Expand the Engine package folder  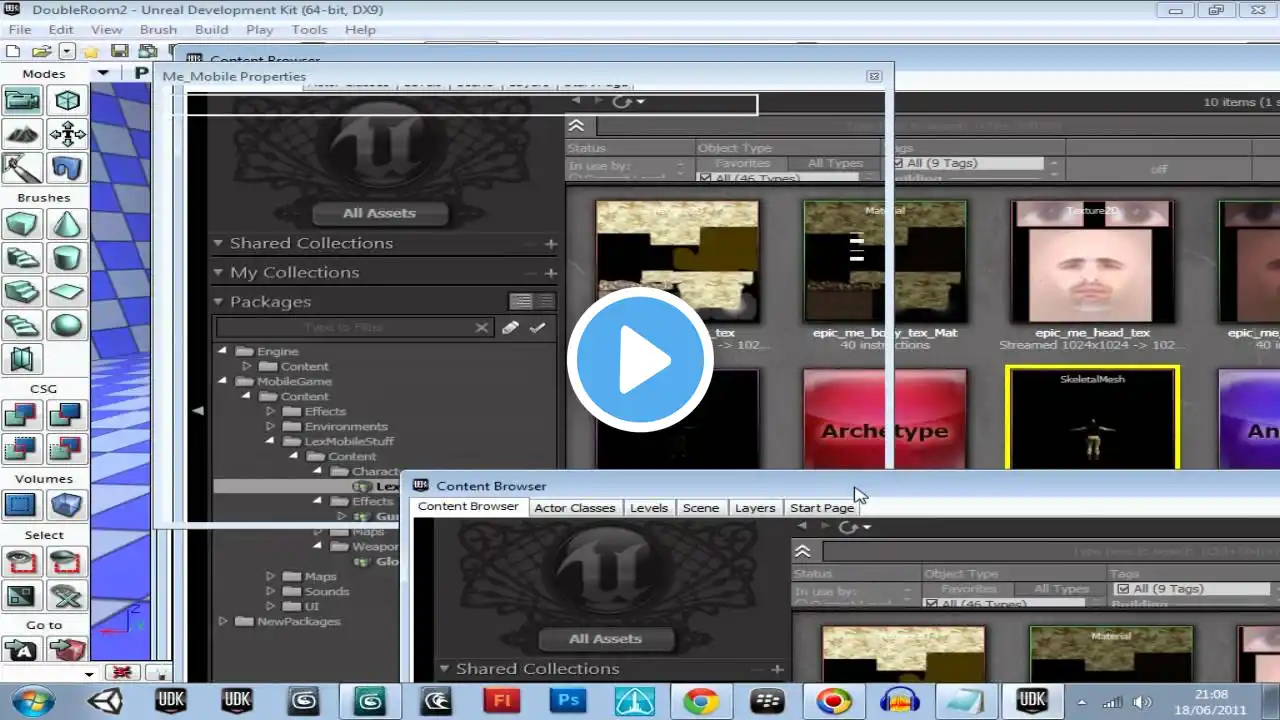(222, 351)
